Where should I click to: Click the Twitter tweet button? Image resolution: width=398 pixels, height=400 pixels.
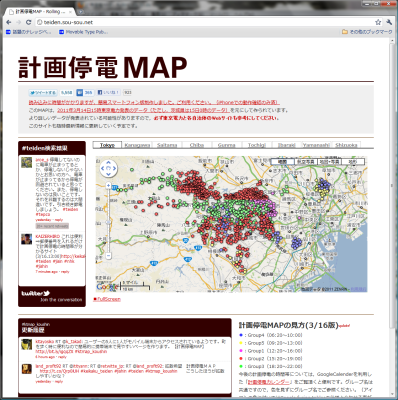coord(43,93)
